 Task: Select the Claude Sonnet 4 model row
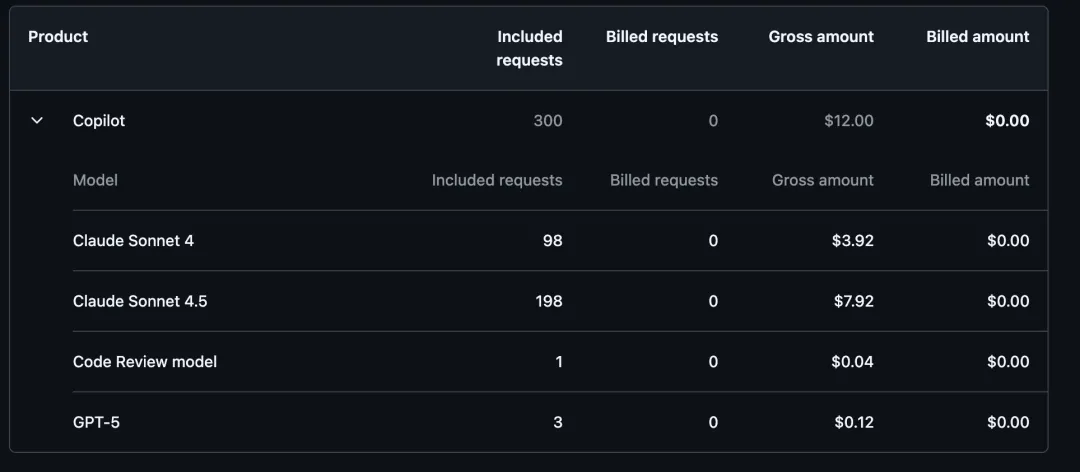click(x=133, y=241)
